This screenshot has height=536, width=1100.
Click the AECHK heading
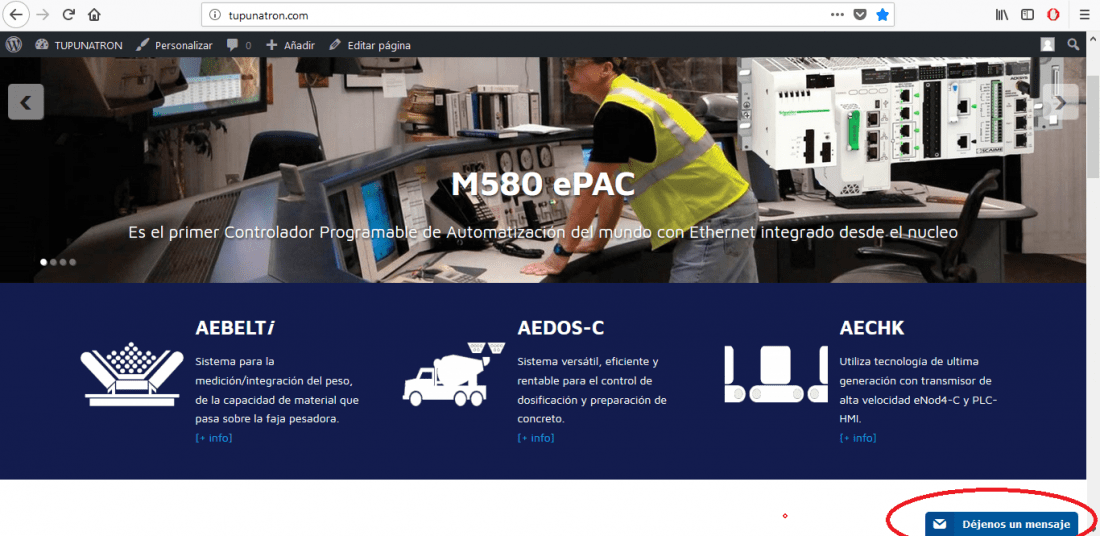pyautogui.click(x=872, y=328)
